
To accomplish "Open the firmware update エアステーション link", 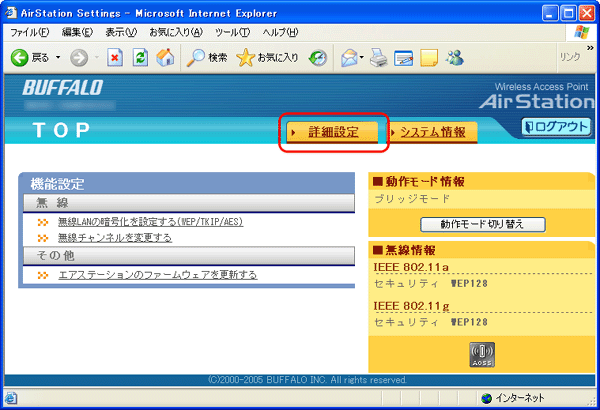I will click(157, 274).
